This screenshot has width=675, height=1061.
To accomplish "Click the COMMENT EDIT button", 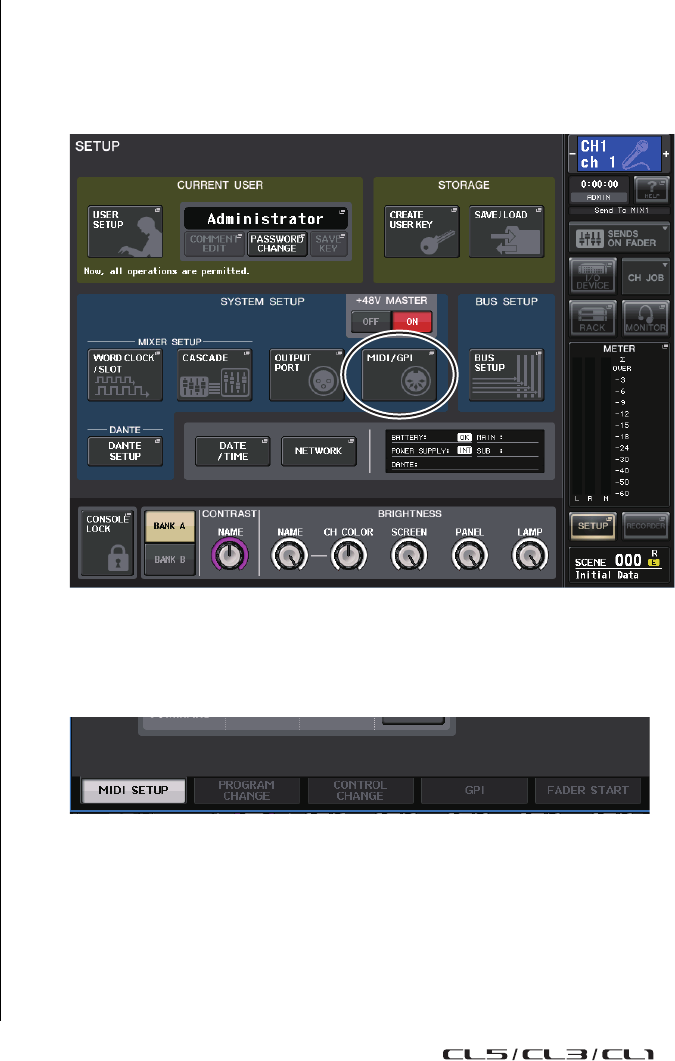I will coord(214,244).
